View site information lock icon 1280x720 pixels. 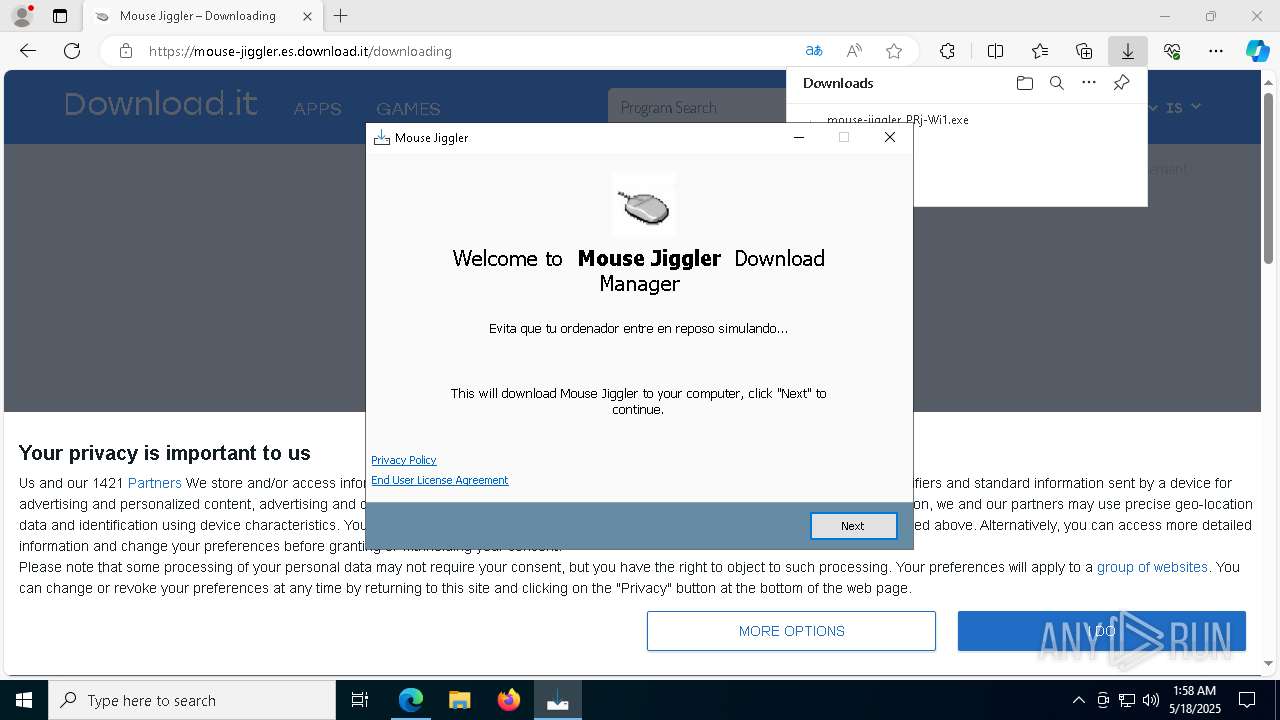126,51
